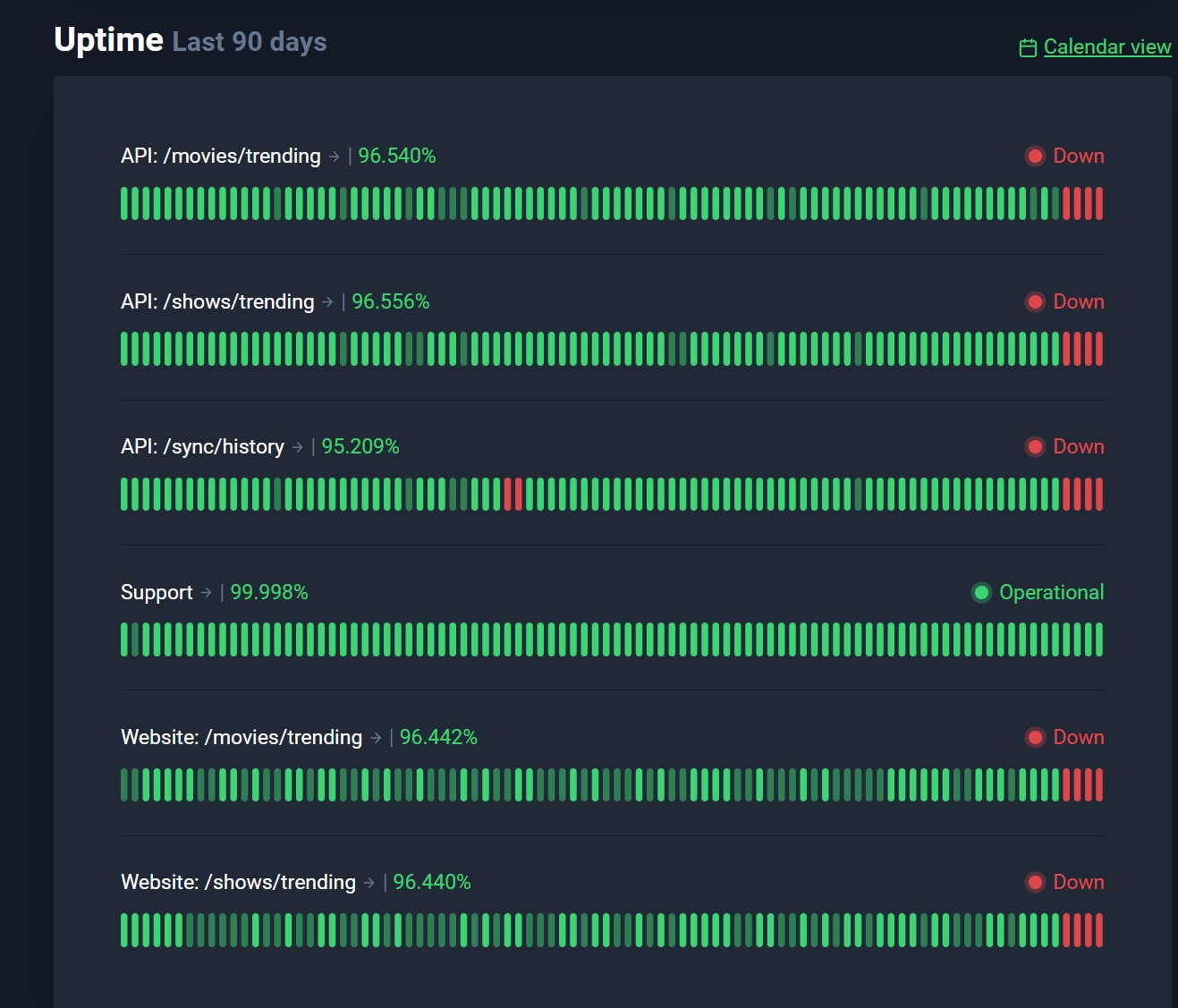Open the API: /sync/history component link

pos(202,447)
